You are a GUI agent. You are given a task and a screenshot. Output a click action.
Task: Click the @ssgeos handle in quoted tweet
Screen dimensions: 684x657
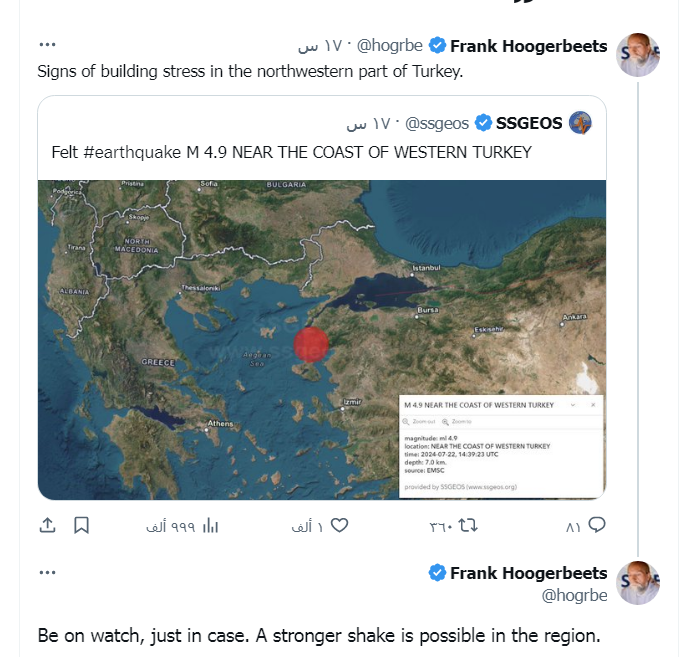[x=432, y=123]
